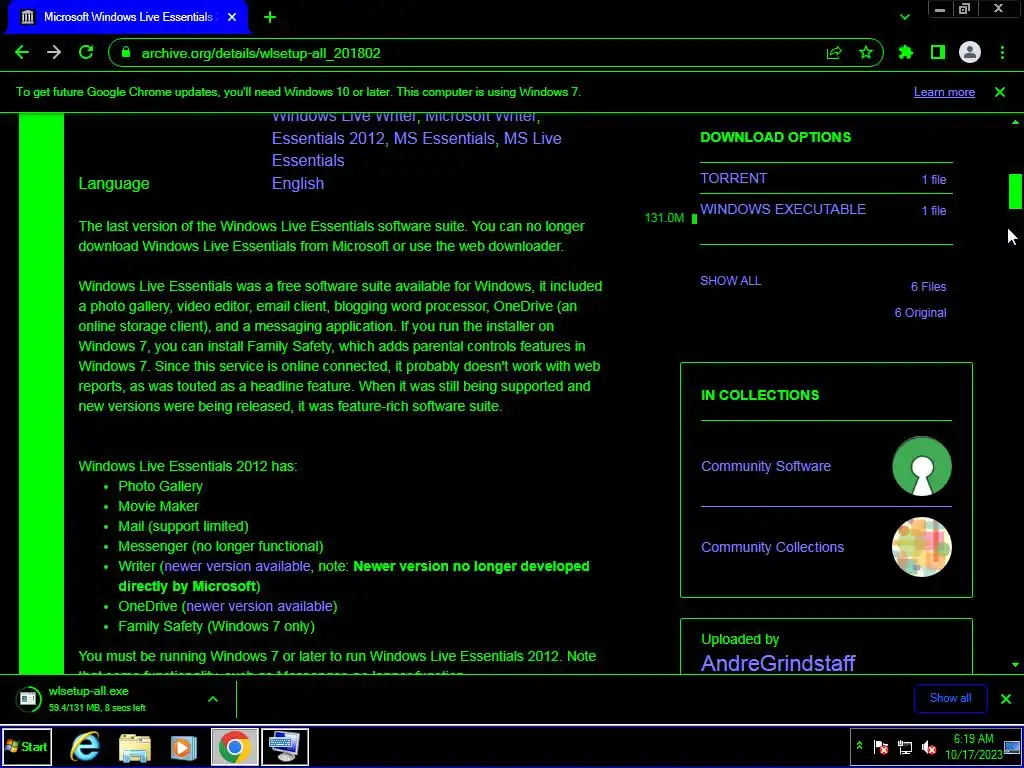Toggle the browser side panel

(x=938, y=53)
